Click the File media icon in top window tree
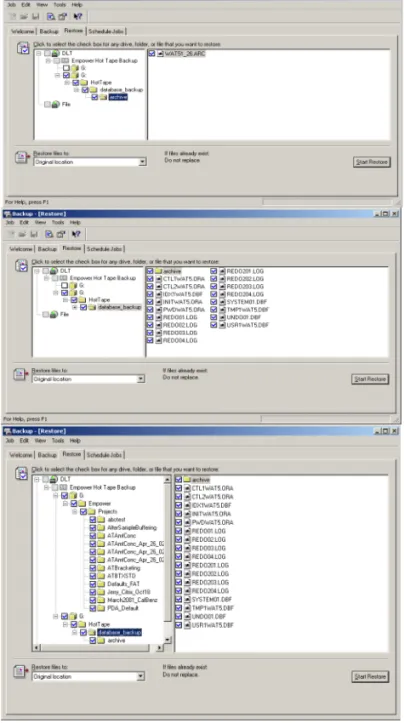 55,105
